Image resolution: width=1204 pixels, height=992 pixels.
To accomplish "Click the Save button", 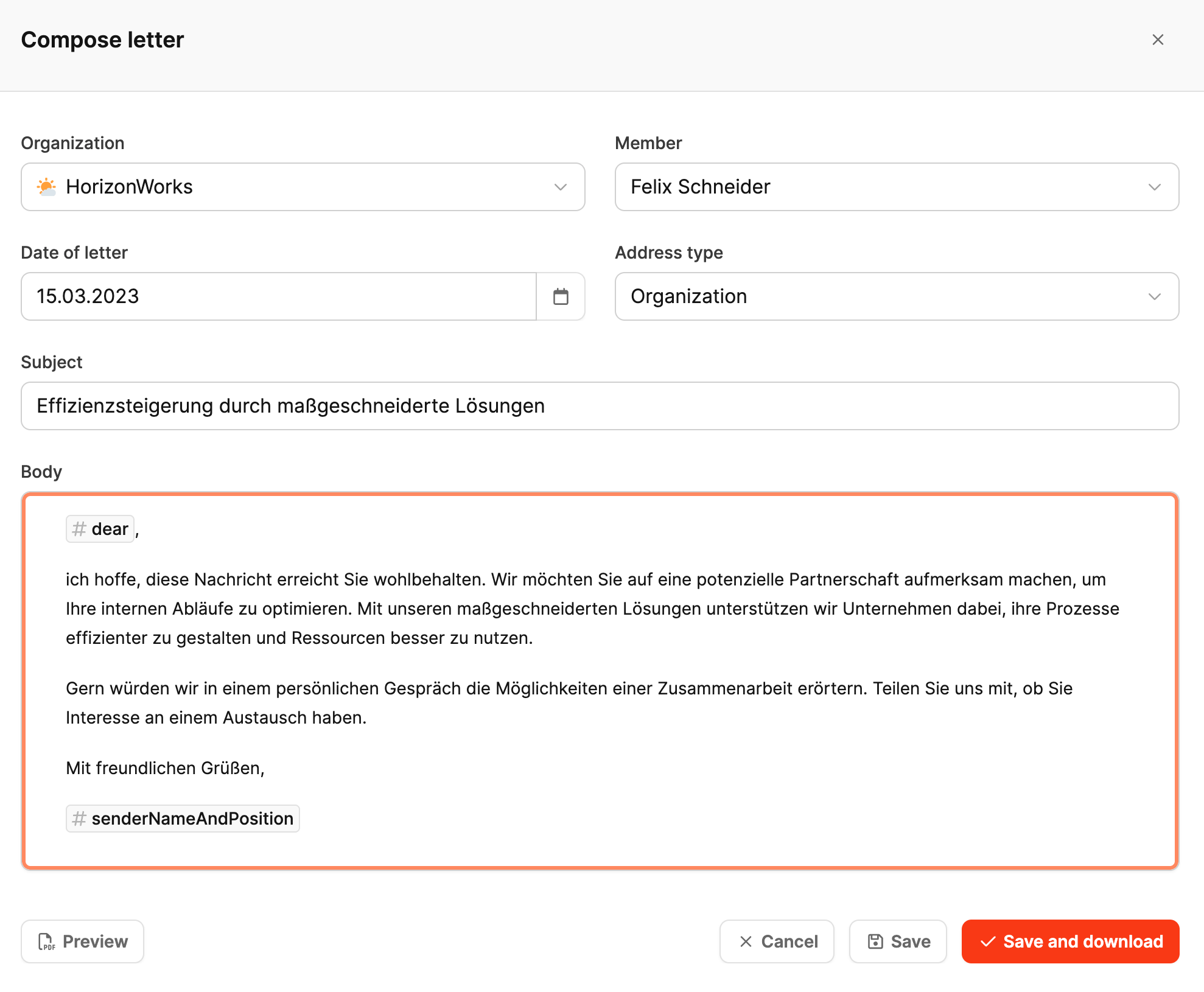I will point(898,941).
